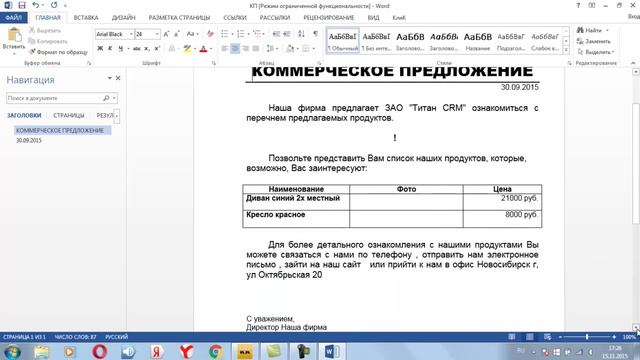
Task: Click the zoom slider handle in status bar
Action: (587, 337)
